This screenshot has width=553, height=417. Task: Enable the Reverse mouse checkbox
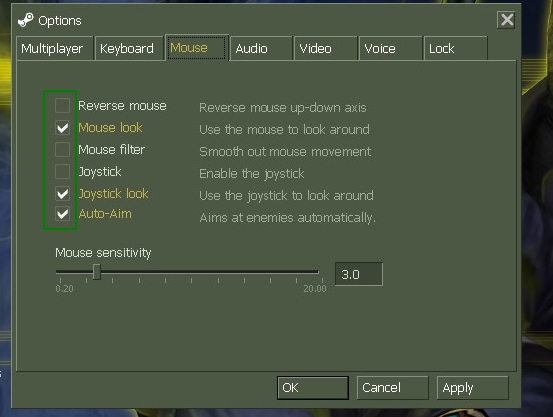[62, 105]
